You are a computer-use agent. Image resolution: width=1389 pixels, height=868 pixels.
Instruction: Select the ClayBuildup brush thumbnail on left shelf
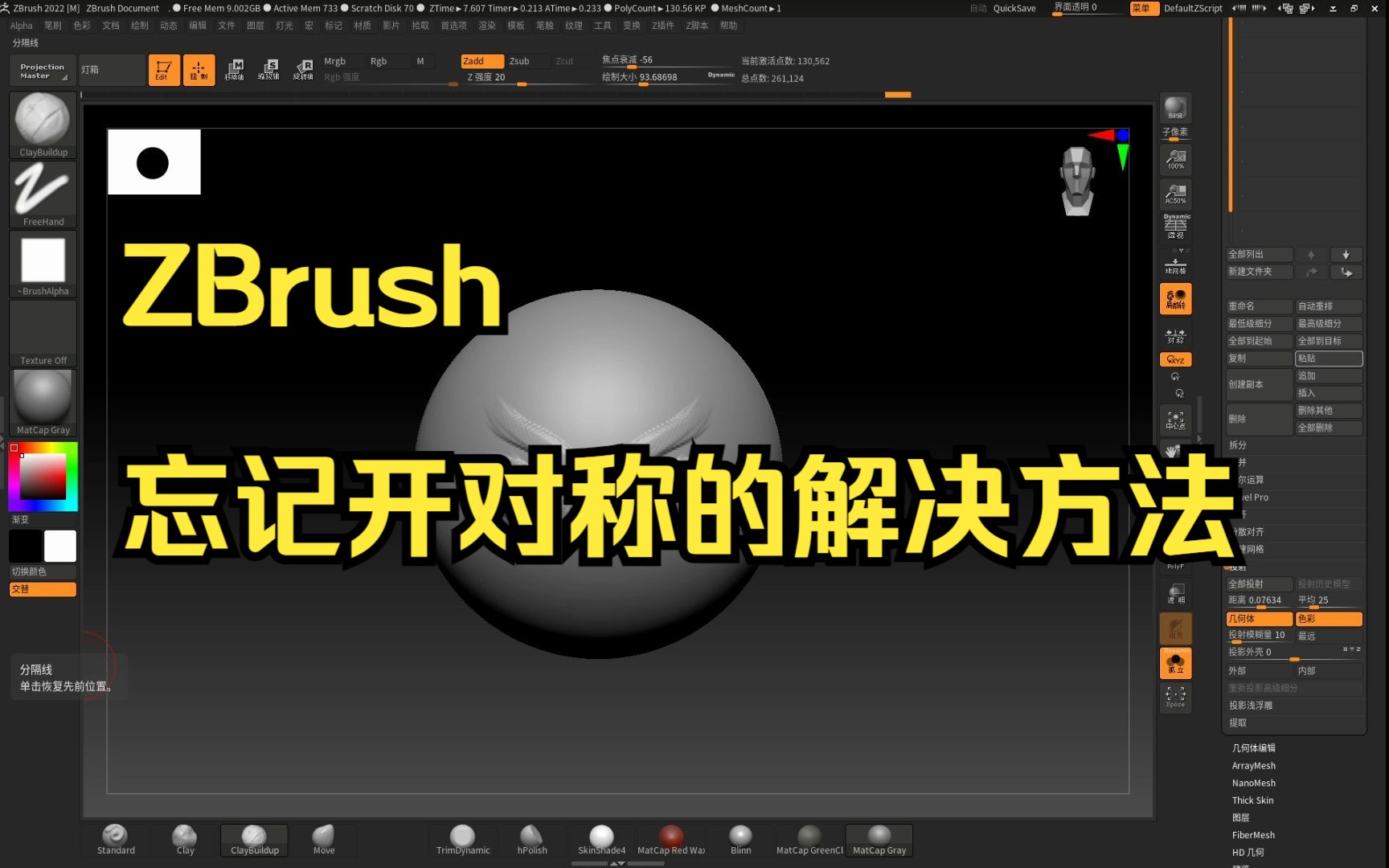coord(43,125)
